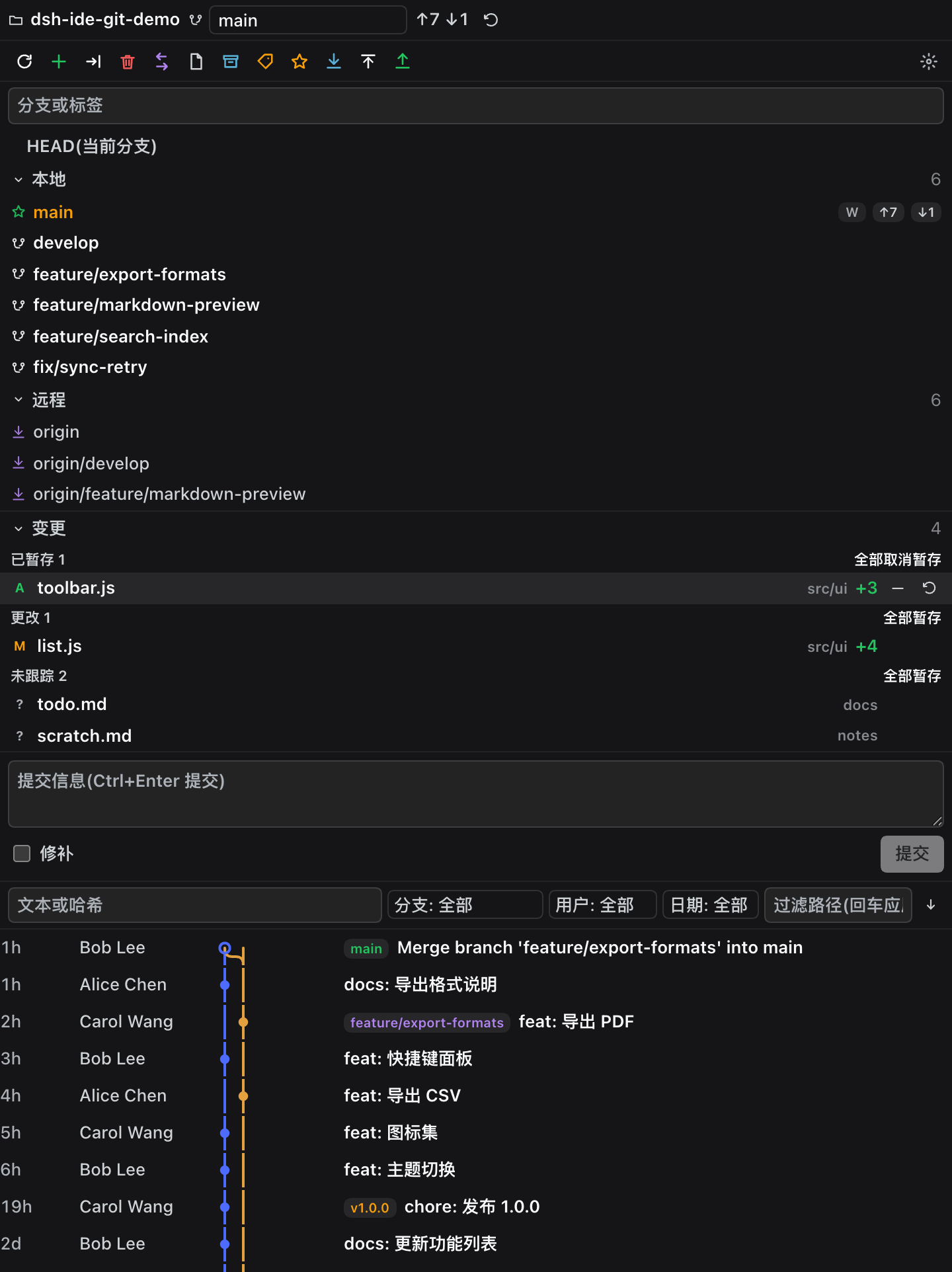Select commit 'feat: 主题切换'
This screenshot has width=952, height=1272.
pos(476,1170)
